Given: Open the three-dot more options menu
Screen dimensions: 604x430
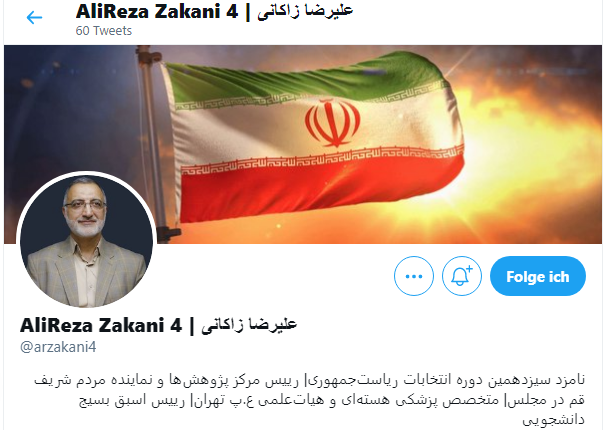Looking at the screenshot, I should 414,276.
